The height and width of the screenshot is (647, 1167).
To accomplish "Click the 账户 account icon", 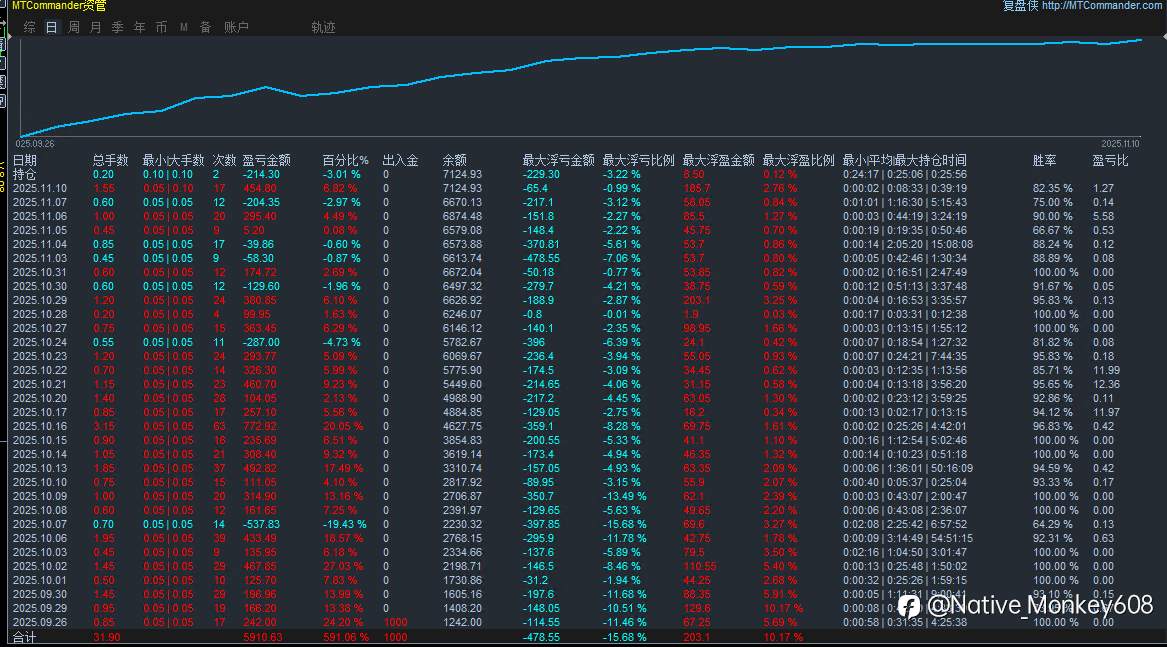I will click(237, 27).
